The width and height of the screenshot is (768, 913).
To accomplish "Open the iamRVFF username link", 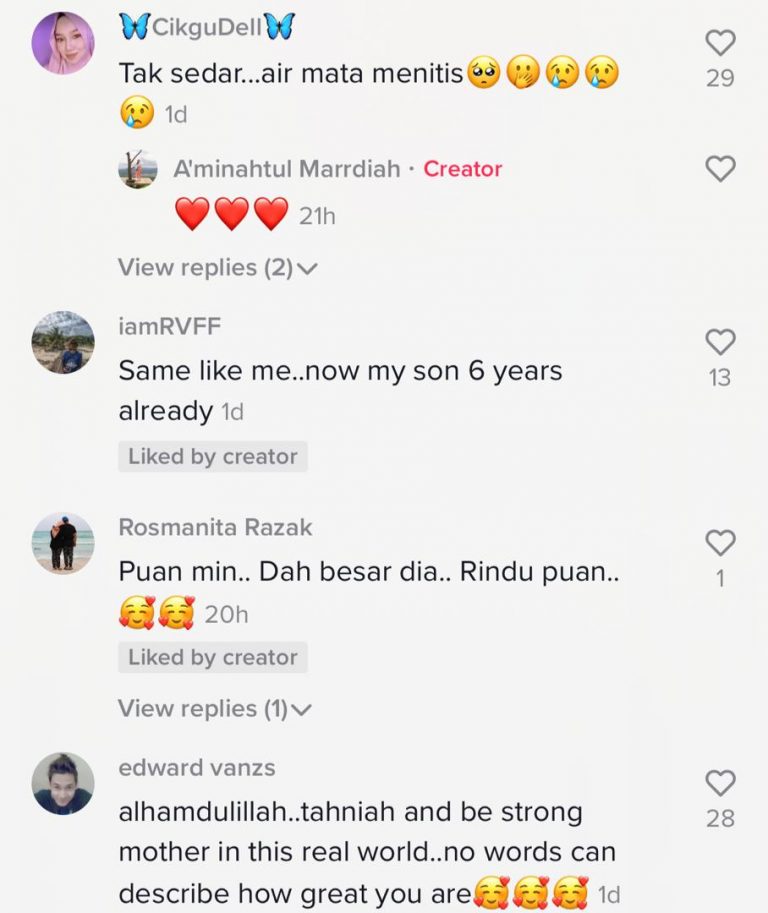I will (x=169, y=326).
